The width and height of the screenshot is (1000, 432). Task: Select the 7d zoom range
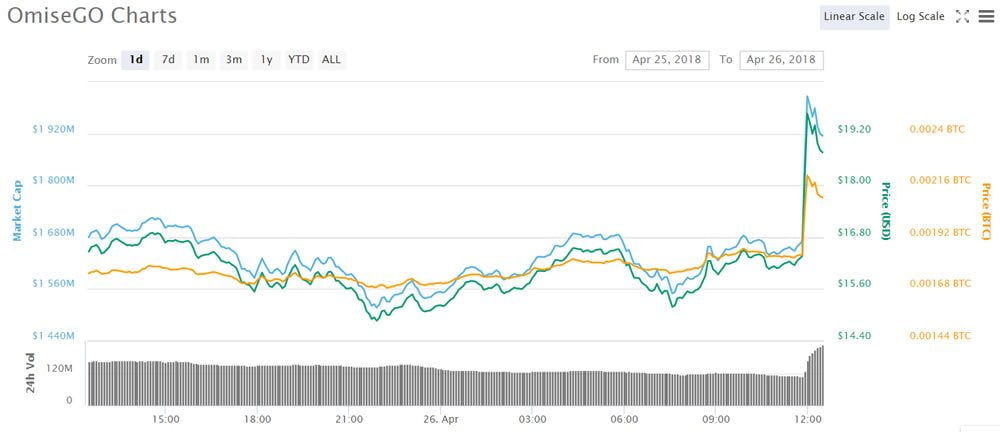[x=168, y=60]
